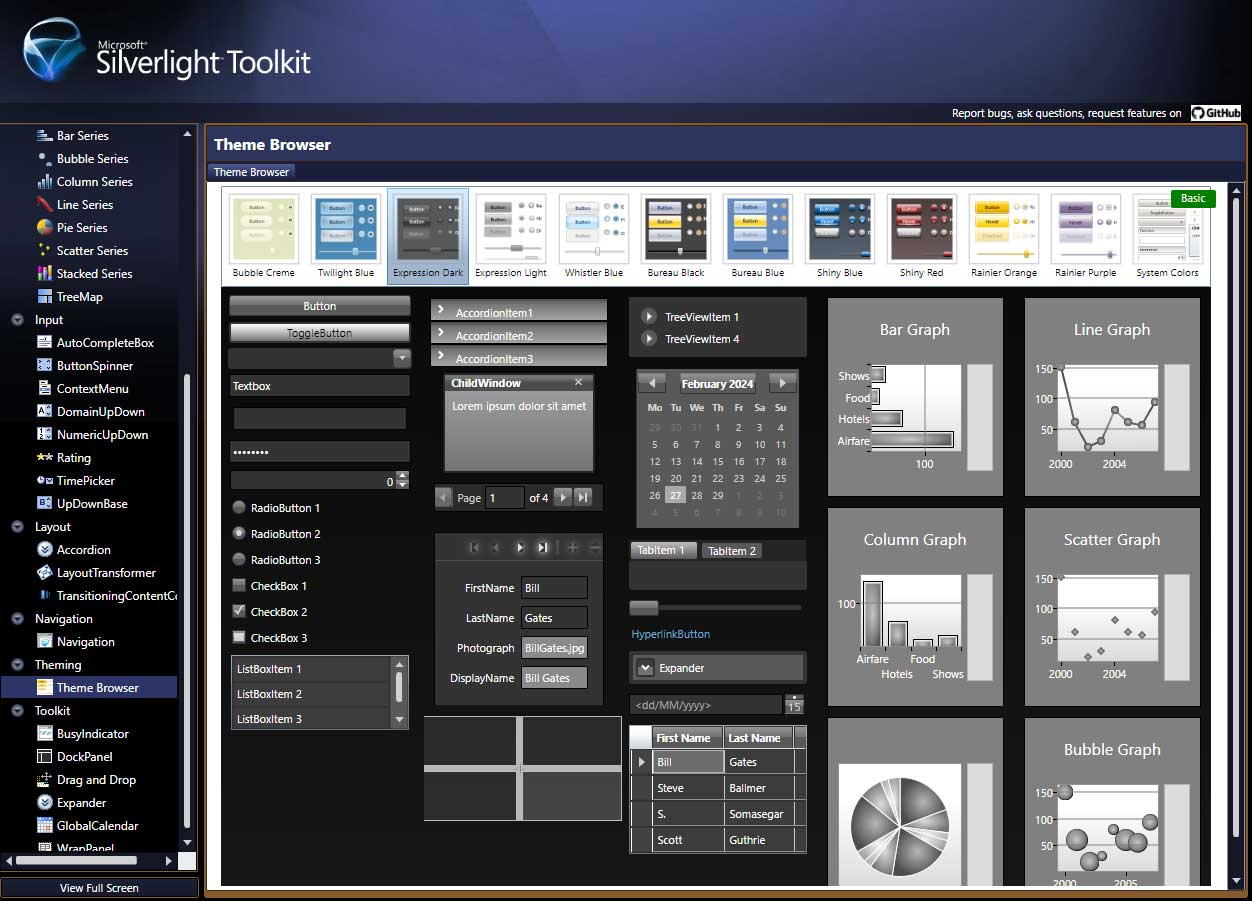Click the HyperlinkButton link
This screenshot has width=1252, height=901.
pyautogui.click(x=670, y=634)
